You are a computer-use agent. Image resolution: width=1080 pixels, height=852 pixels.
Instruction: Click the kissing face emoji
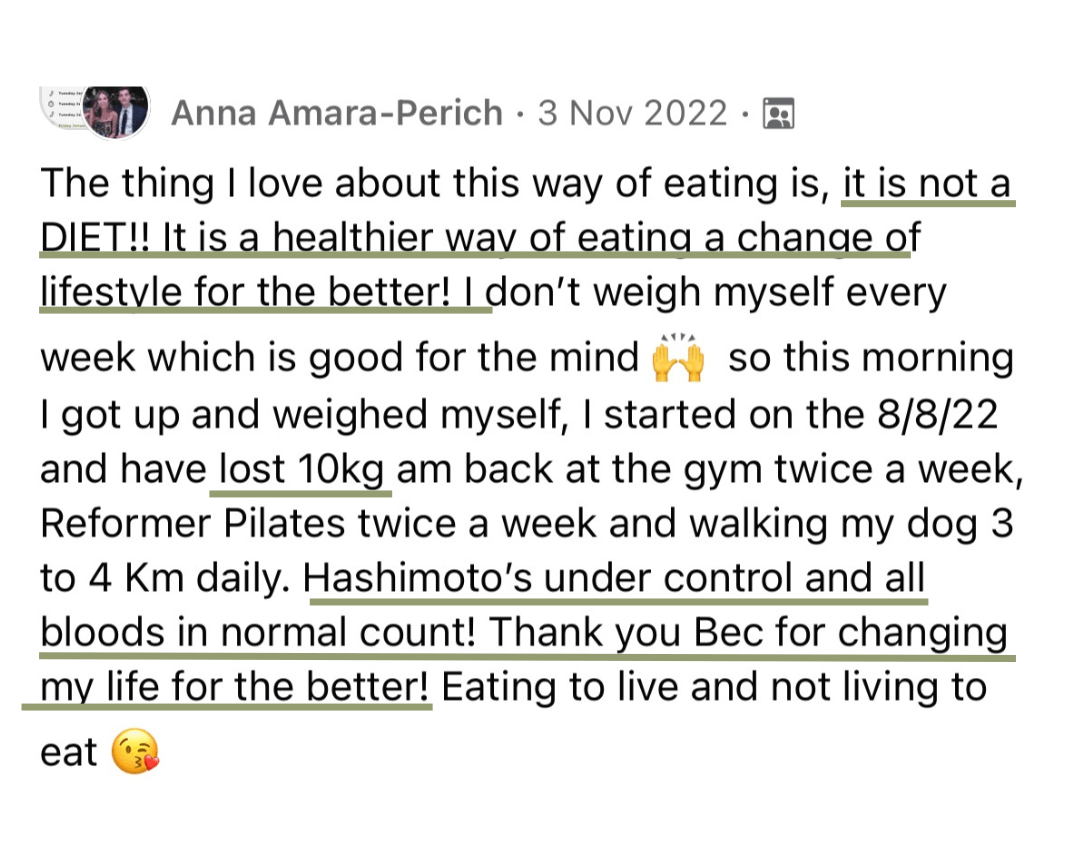click(x=135, y=753)
